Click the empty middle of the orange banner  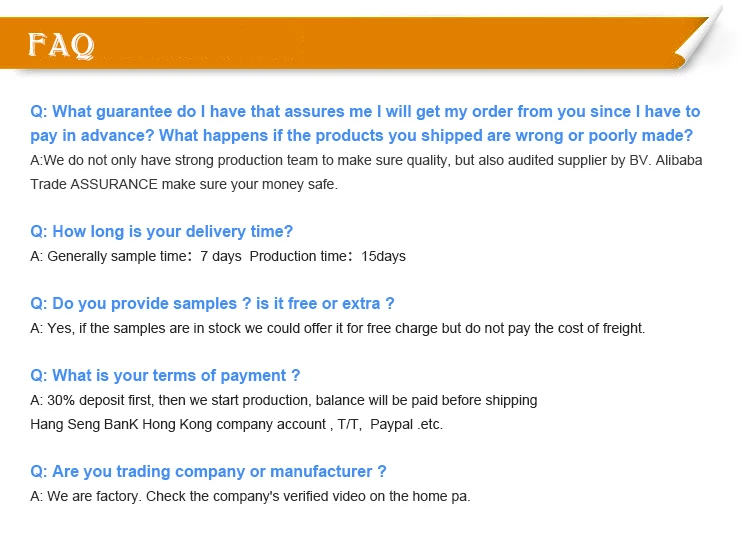tap(380, 45)
